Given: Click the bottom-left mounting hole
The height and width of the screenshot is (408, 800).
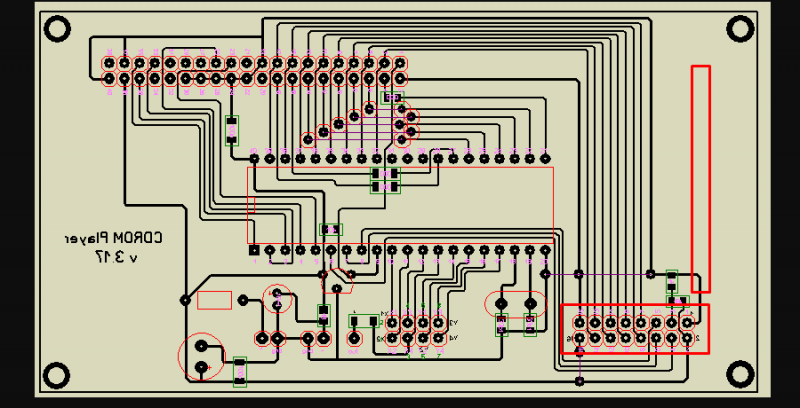Looking at the screenshot, I should (57, 374).
